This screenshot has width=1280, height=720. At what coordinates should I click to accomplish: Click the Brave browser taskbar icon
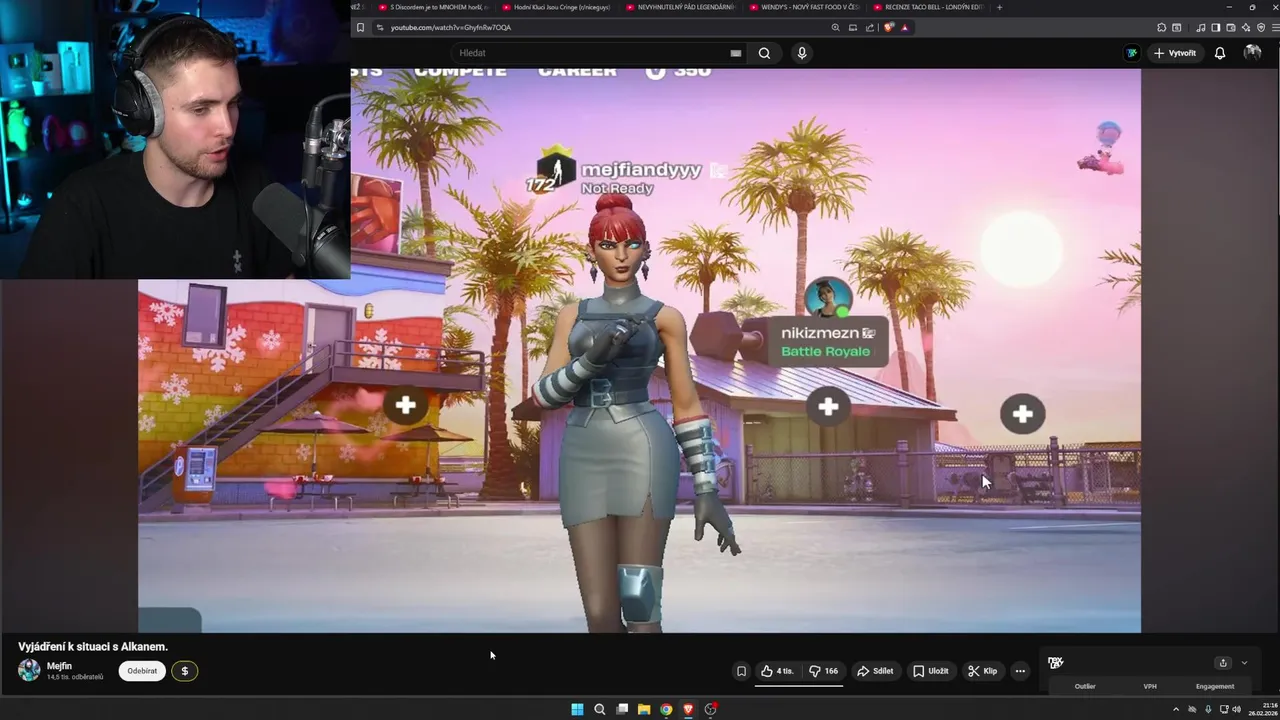[688, 709]
